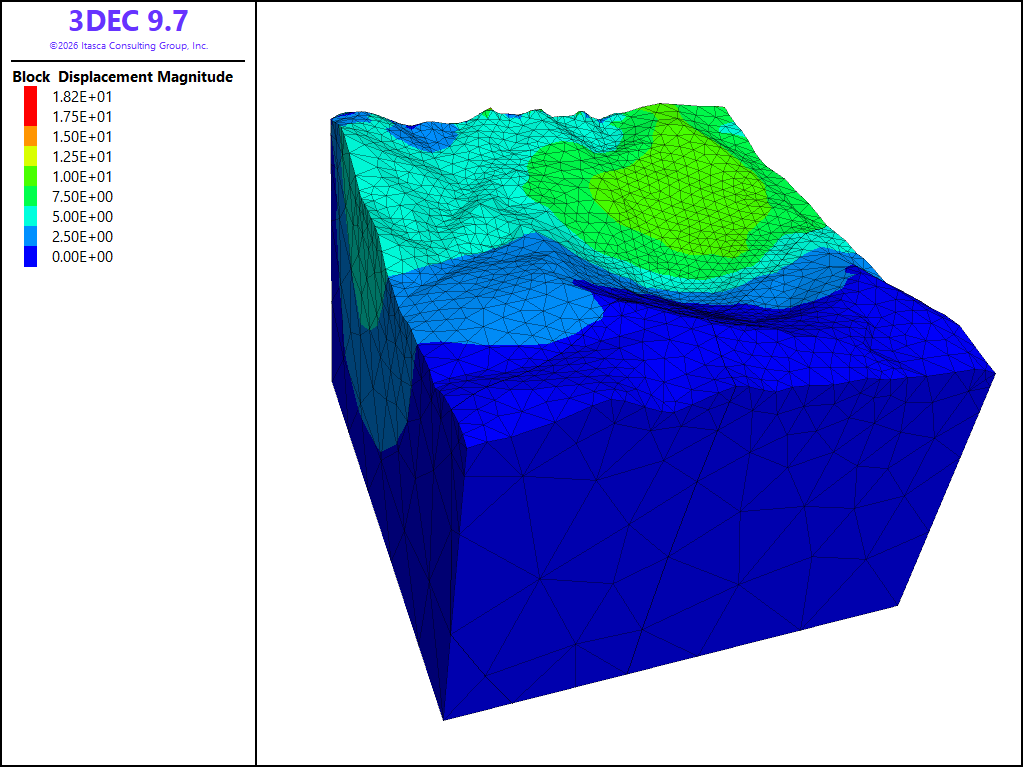Select the cyan 5.00E+00 legend swatch
Screen dimensions: 1024x768
coord(31,217)
